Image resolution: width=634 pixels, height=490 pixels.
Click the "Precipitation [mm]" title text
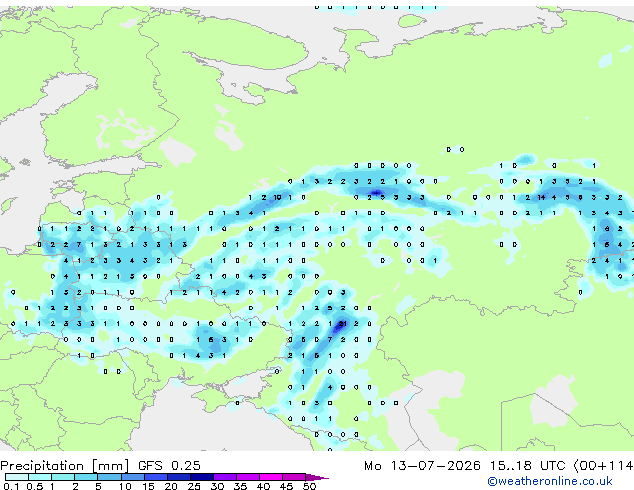tap(65, 466)
